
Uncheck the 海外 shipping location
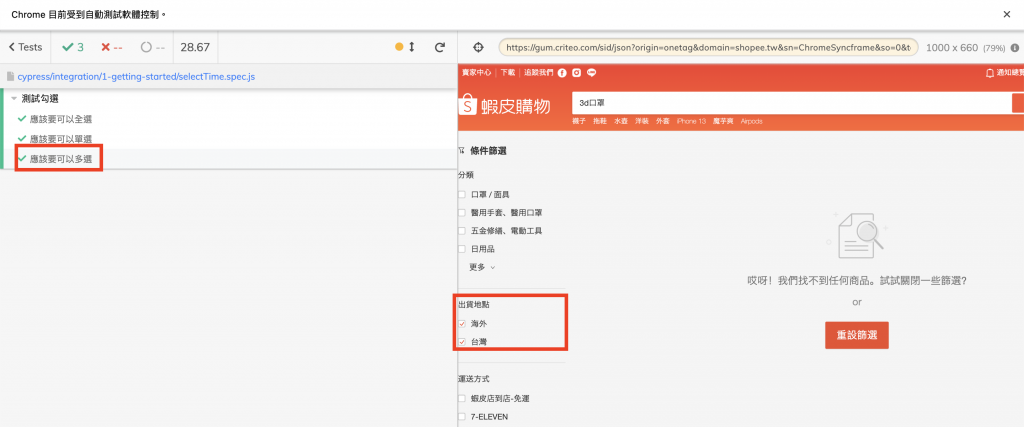coord(462,324)
